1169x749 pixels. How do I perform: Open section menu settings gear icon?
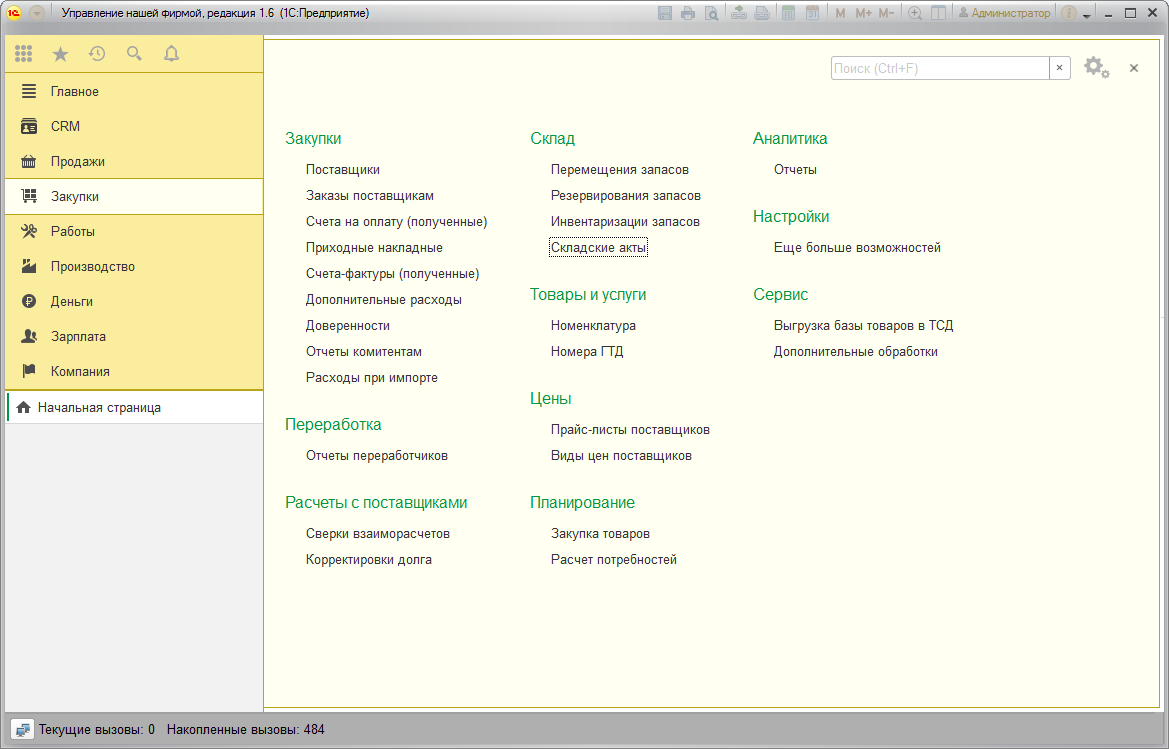point(1096,68)
